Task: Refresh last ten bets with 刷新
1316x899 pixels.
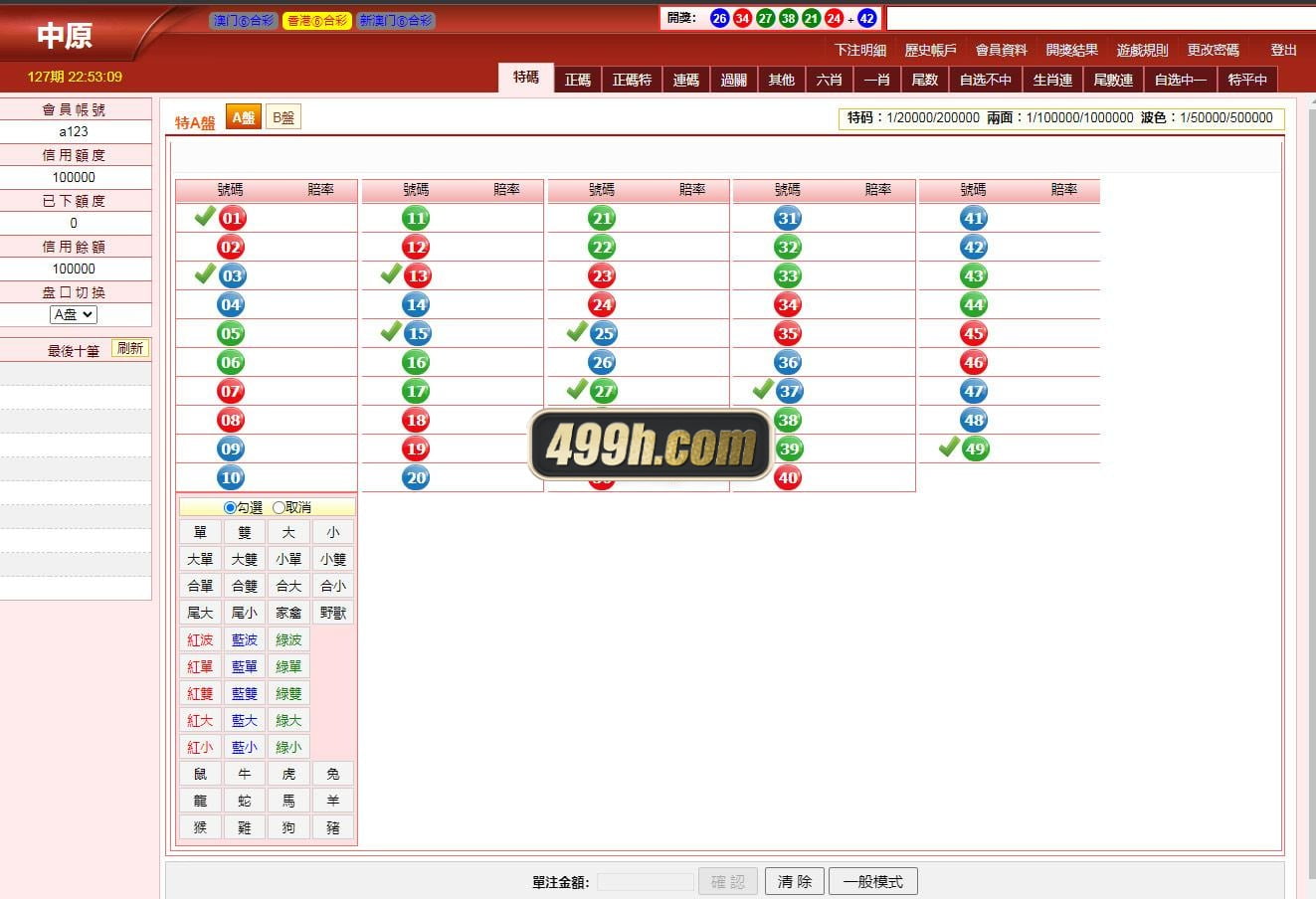Action: coord(130,348)
